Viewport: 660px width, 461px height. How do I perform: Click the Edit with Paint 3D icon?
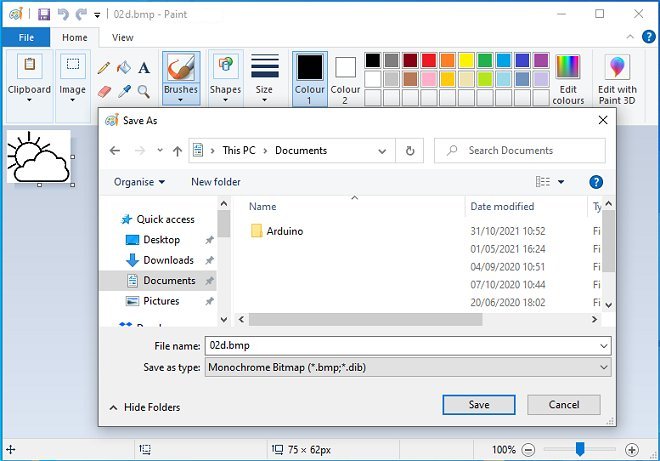(x=617, y=68)
